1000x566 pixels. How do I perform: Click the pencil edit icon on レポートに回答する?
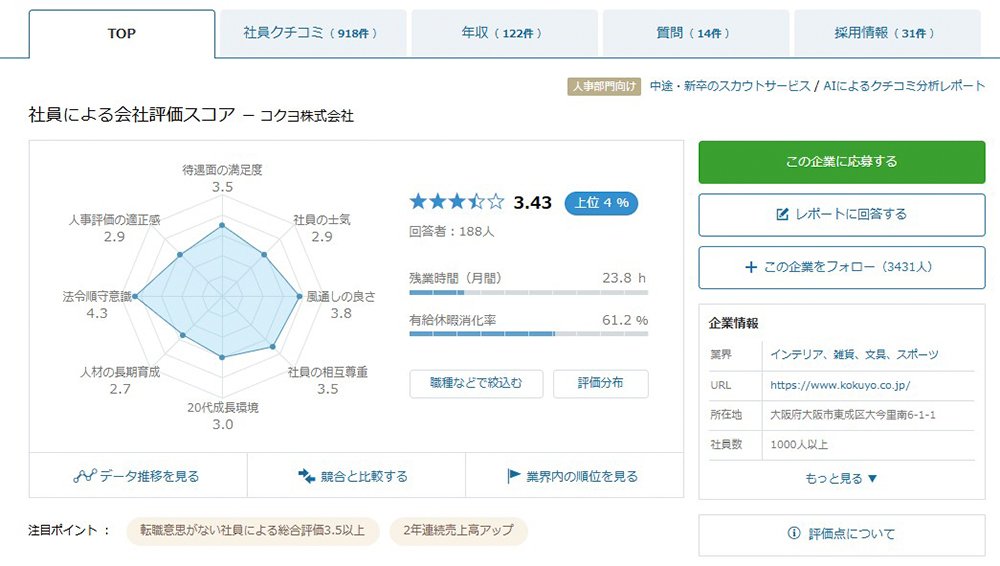(782, 214)
